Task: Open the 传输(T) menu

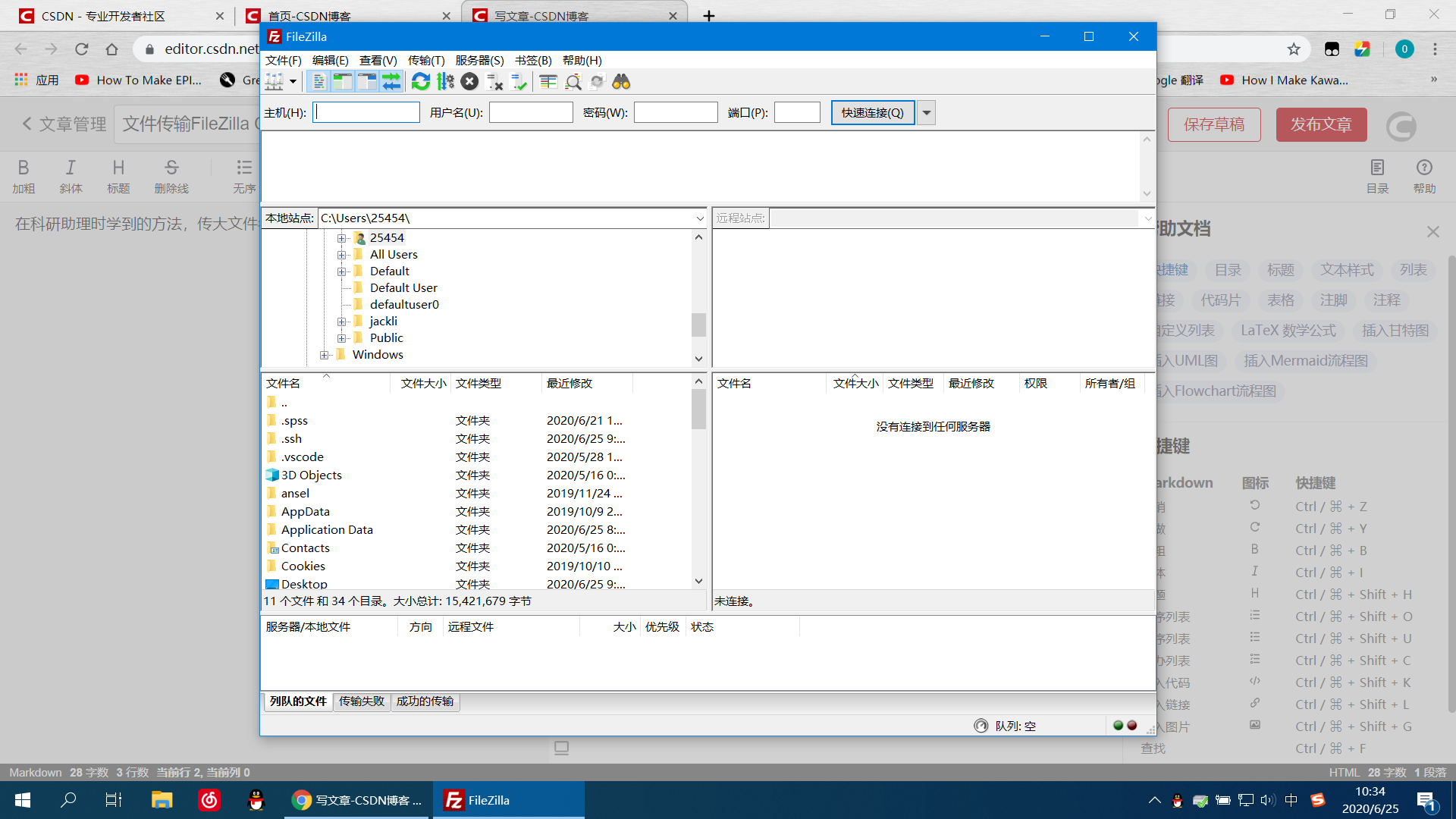Action: pos(426,60)
